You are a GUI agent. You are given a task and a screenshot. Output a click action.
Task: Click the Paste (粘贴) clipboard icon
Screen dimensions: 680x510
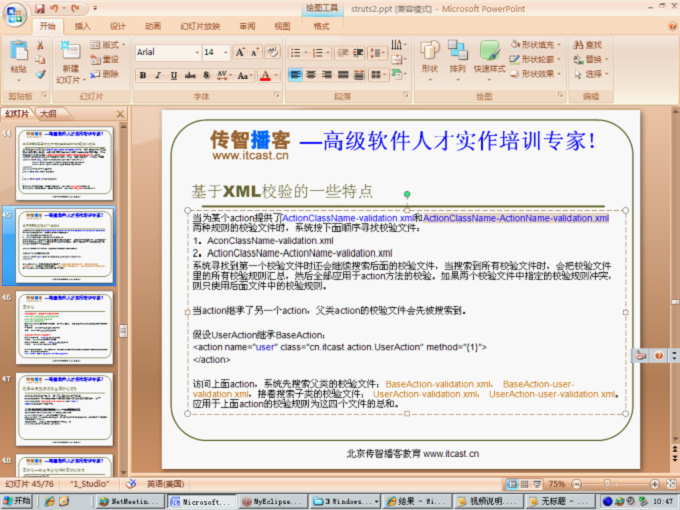(x=19, y=51)
